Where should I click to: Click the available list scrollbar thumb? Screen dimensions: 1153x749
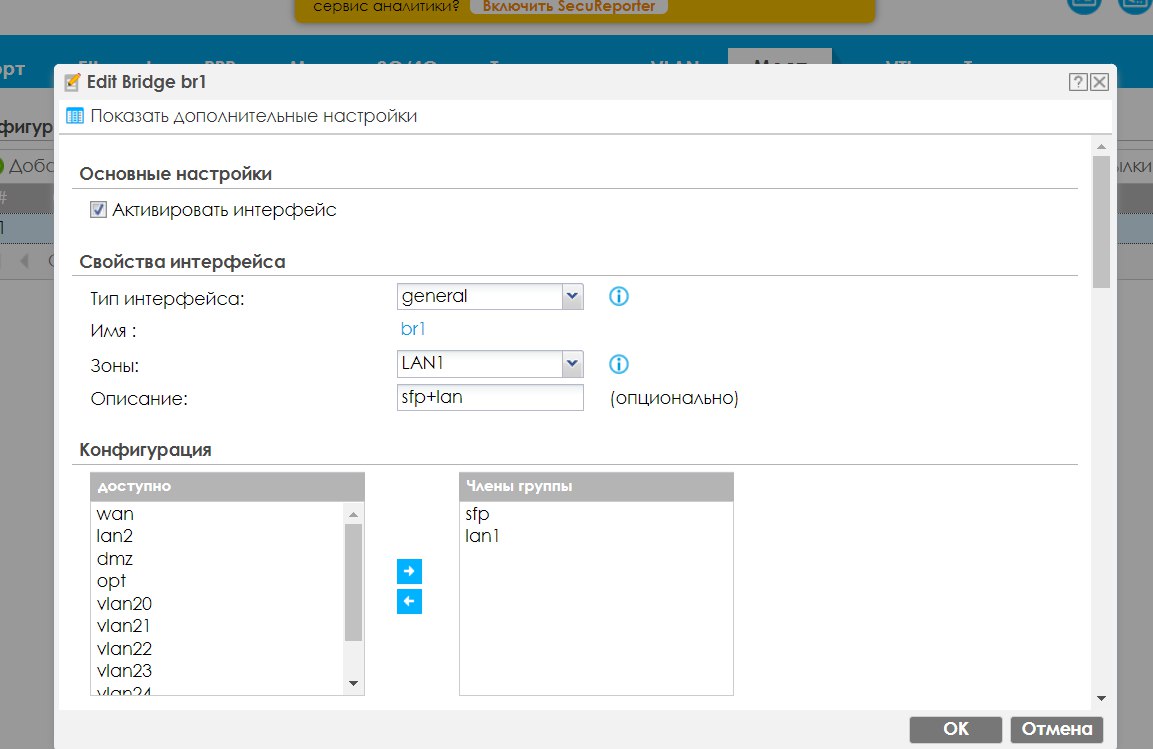point(354,582)
